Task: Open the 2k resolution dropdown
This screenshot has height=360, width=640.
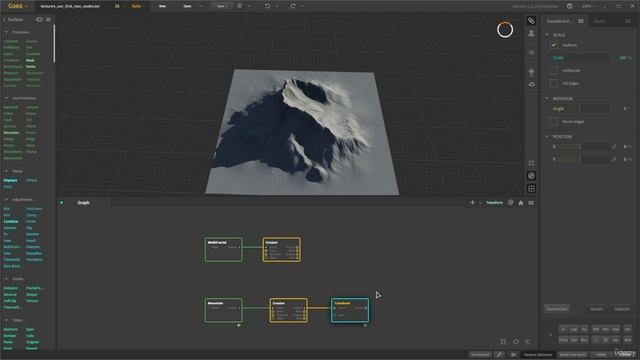Action: [119, 6]
